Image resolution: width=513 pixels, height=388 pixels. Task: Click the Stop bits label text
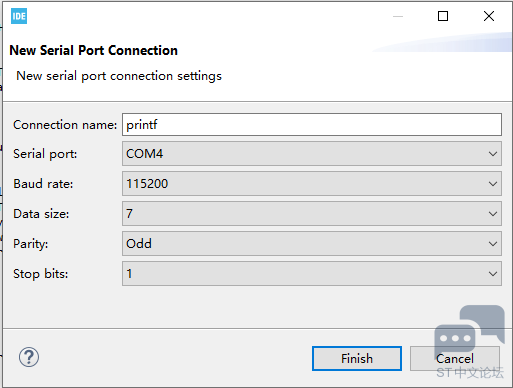(41, 274)
